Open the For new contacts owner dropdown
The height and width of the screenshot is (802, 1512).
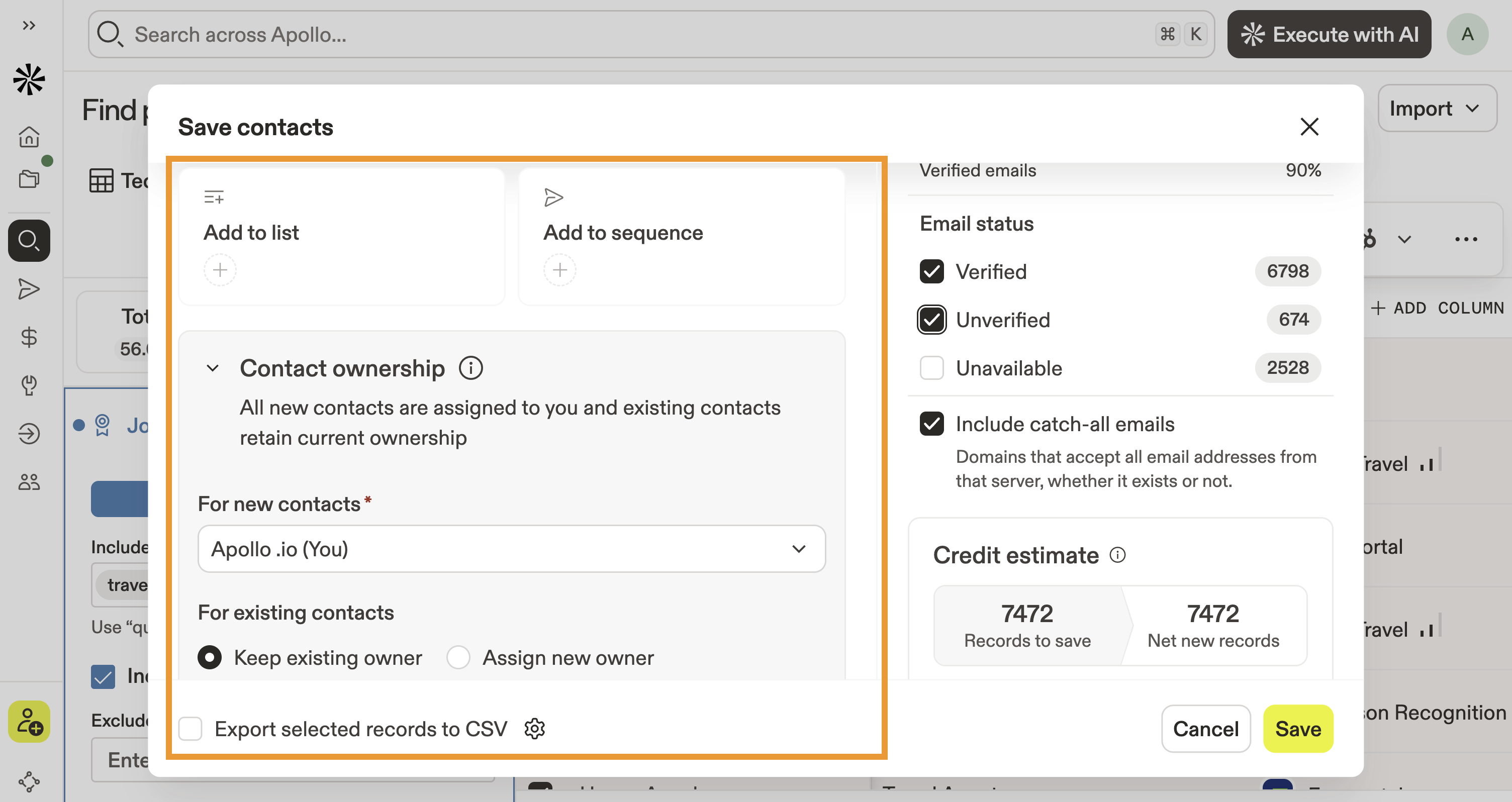tap(511, 549)
